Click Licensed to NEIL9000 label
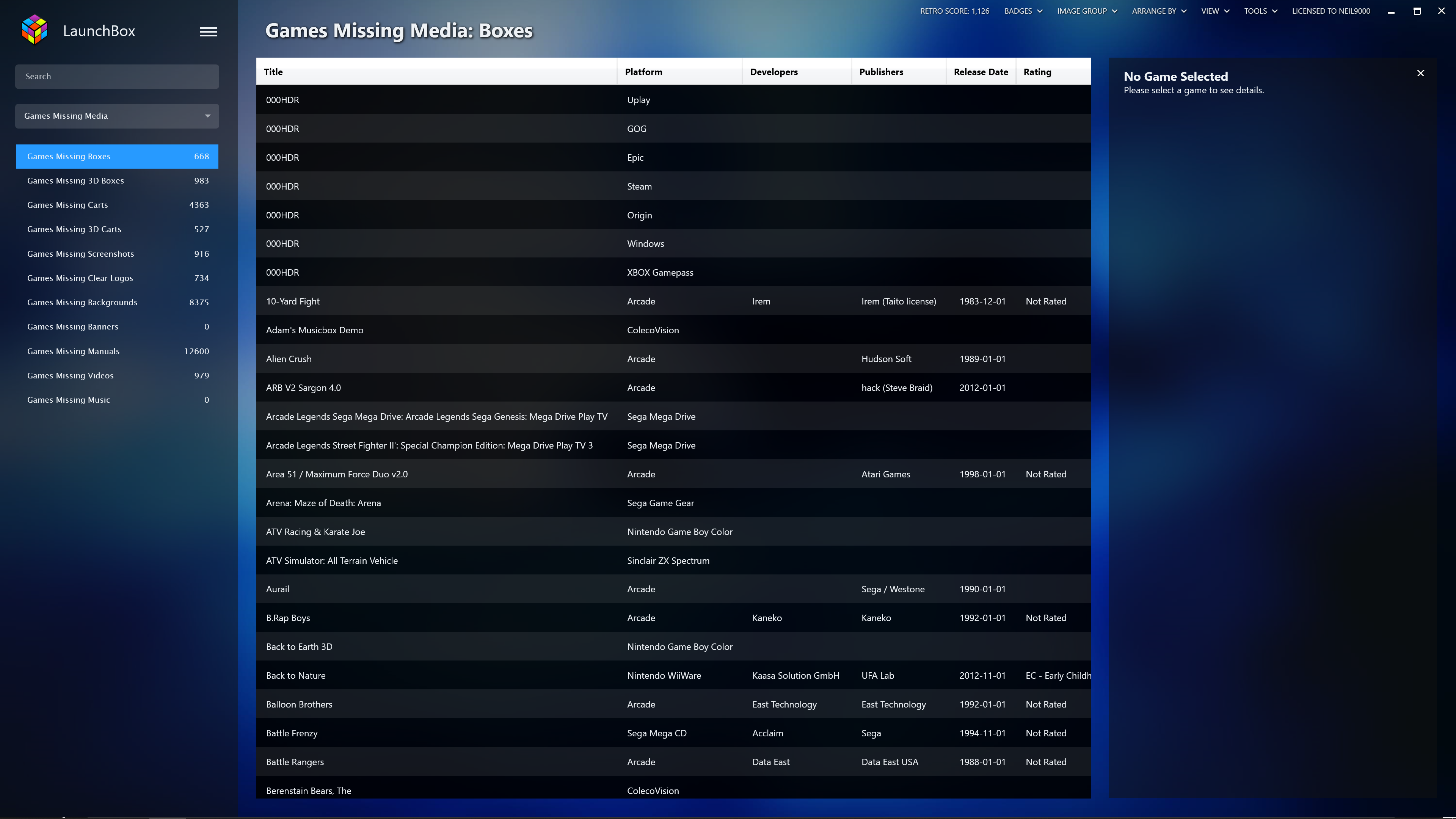 point(1331,11)
